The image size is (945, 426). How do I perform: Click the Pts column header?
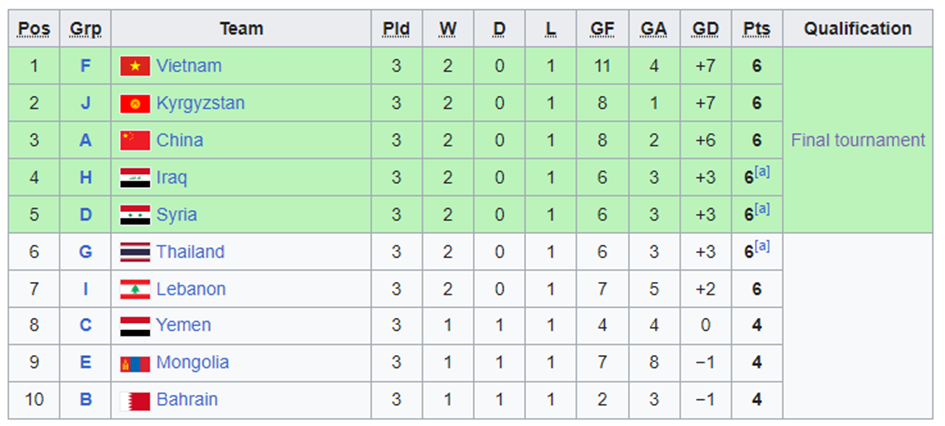(x=757, y=29)
